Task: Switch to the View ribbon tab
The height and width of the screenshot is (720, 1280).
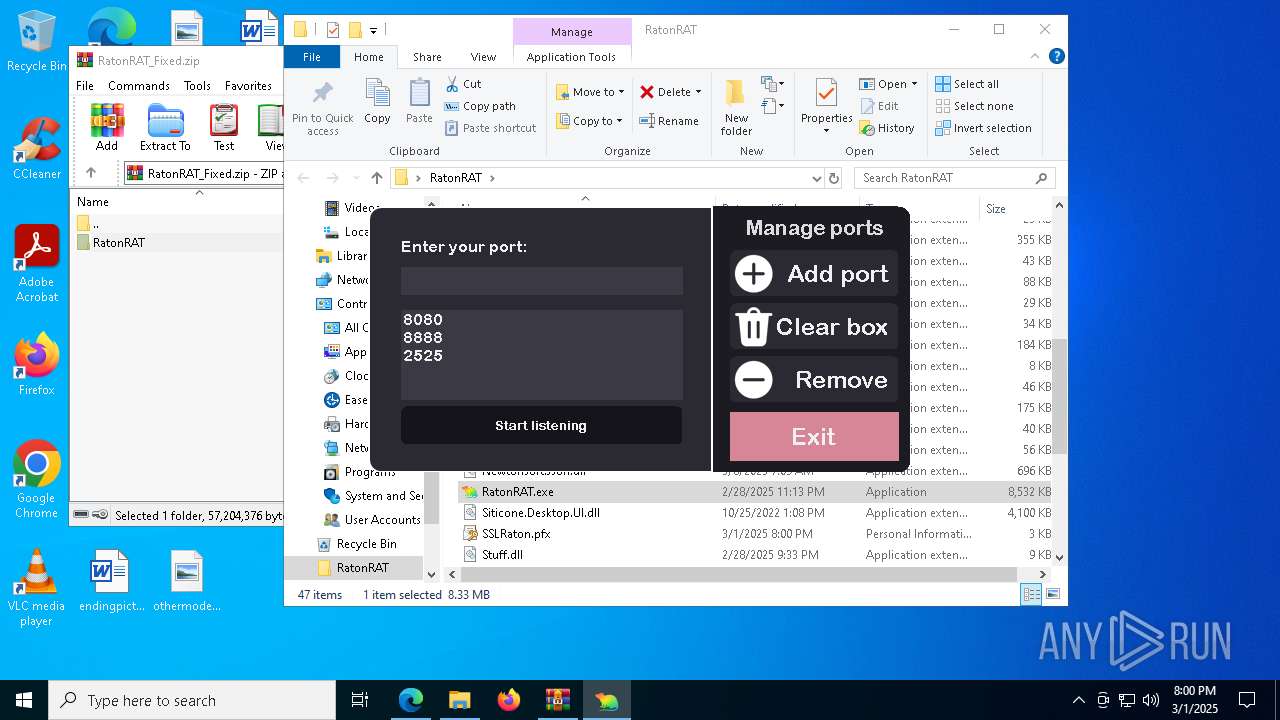Action: [x=483, y=57]
